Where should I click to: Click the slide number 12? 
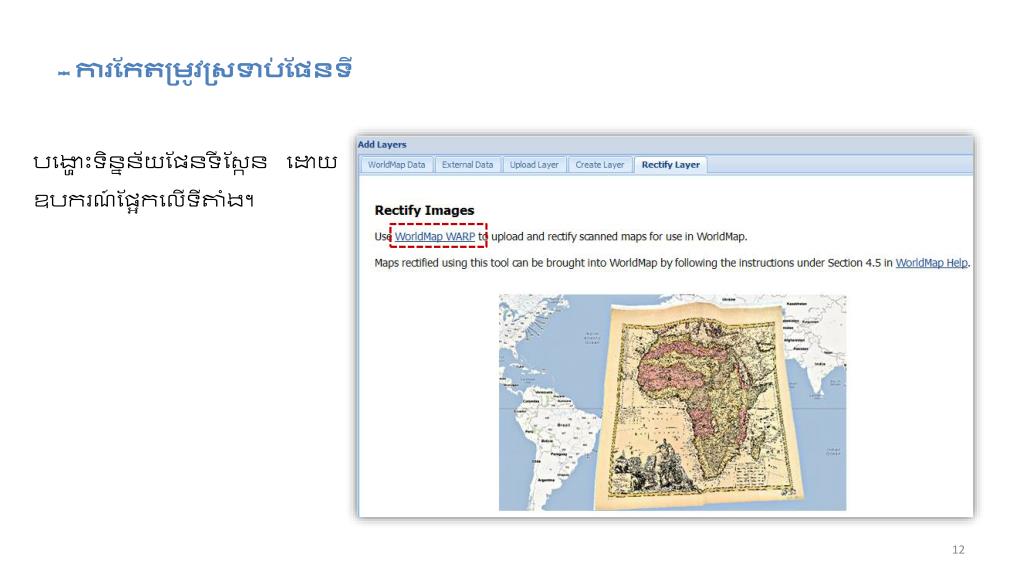[958, 550]
